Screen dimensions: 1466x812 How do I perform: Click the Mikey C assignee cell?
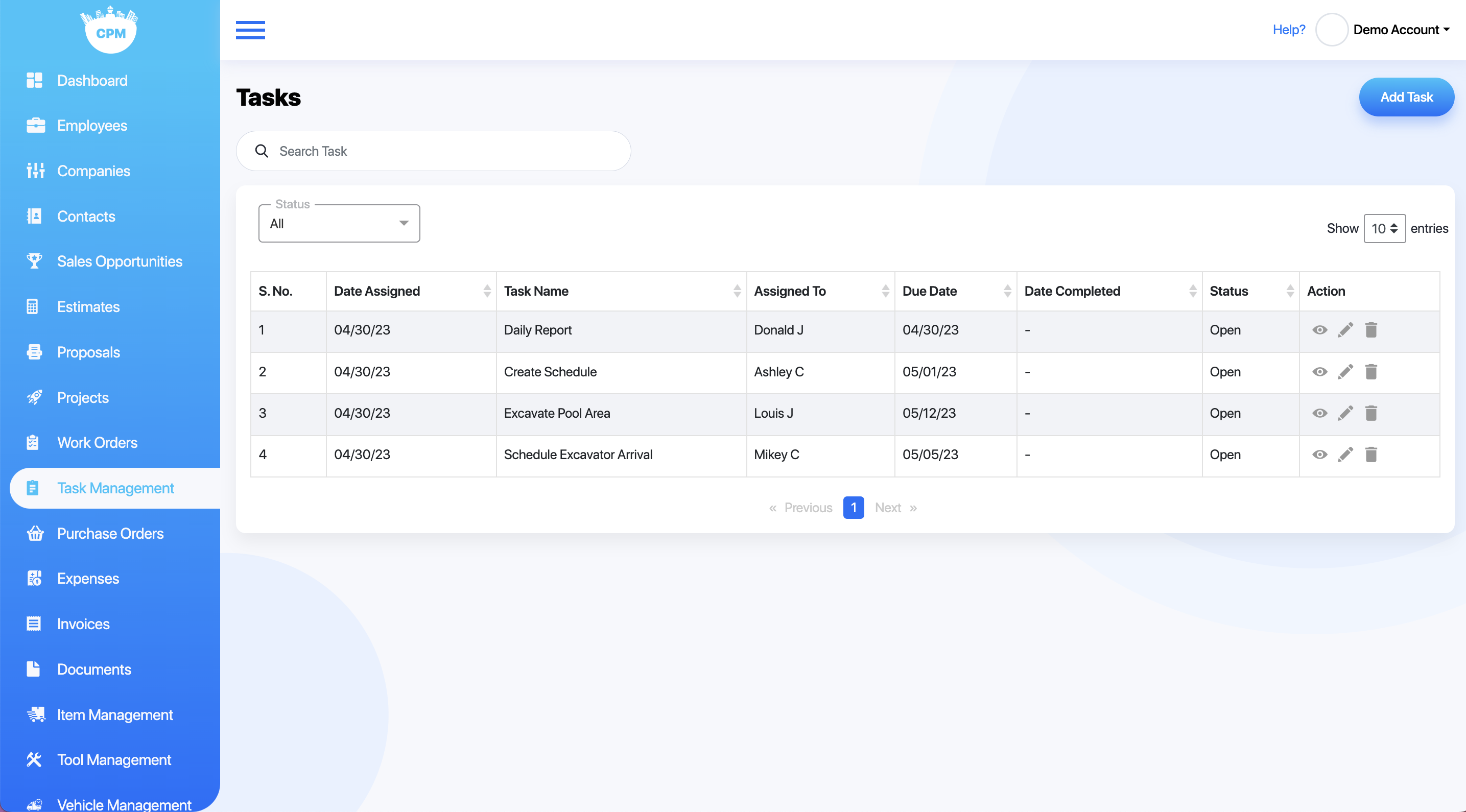pyautogui.click(x=776, y=455)
